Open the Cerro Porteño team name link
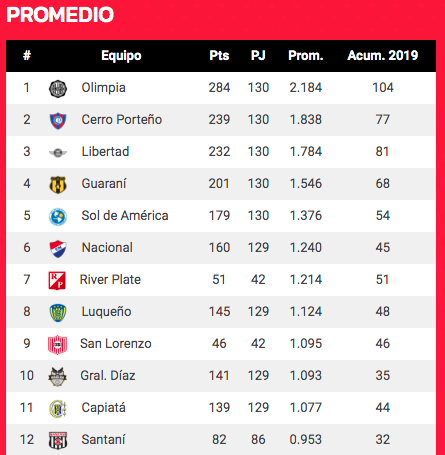The image size is (445, 455). coord(122,120)
